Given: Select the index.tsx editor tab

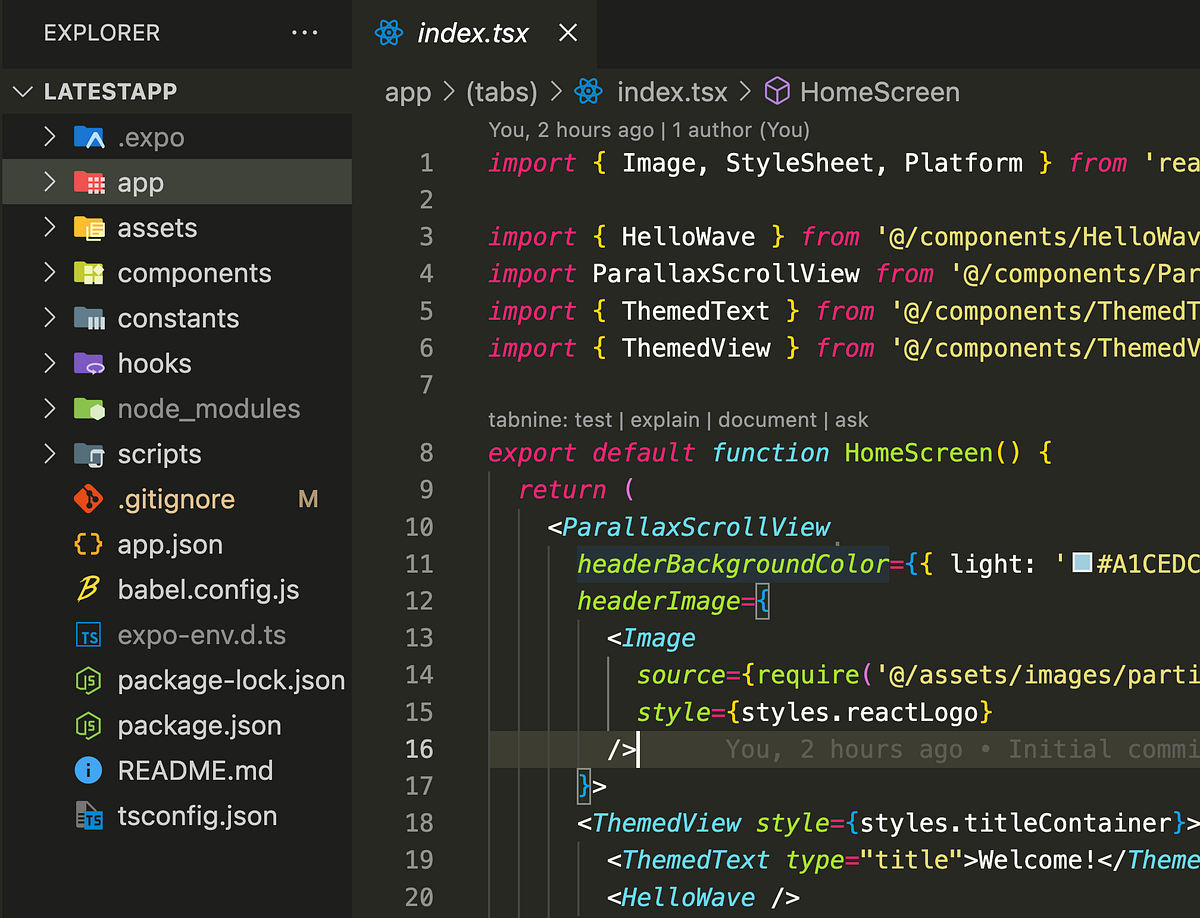Looking at the screenshot, I should coord(471,33).
